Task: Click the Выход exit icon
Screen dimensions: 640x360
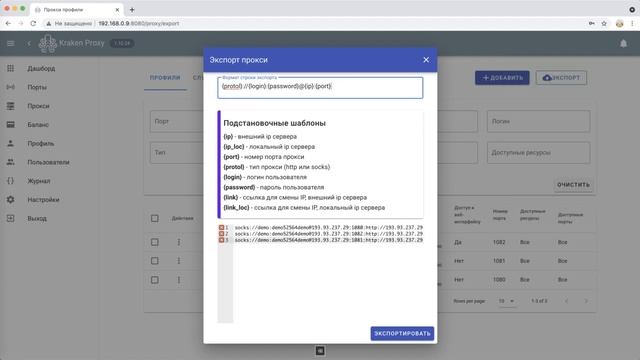Action: [x=11, y=218]
